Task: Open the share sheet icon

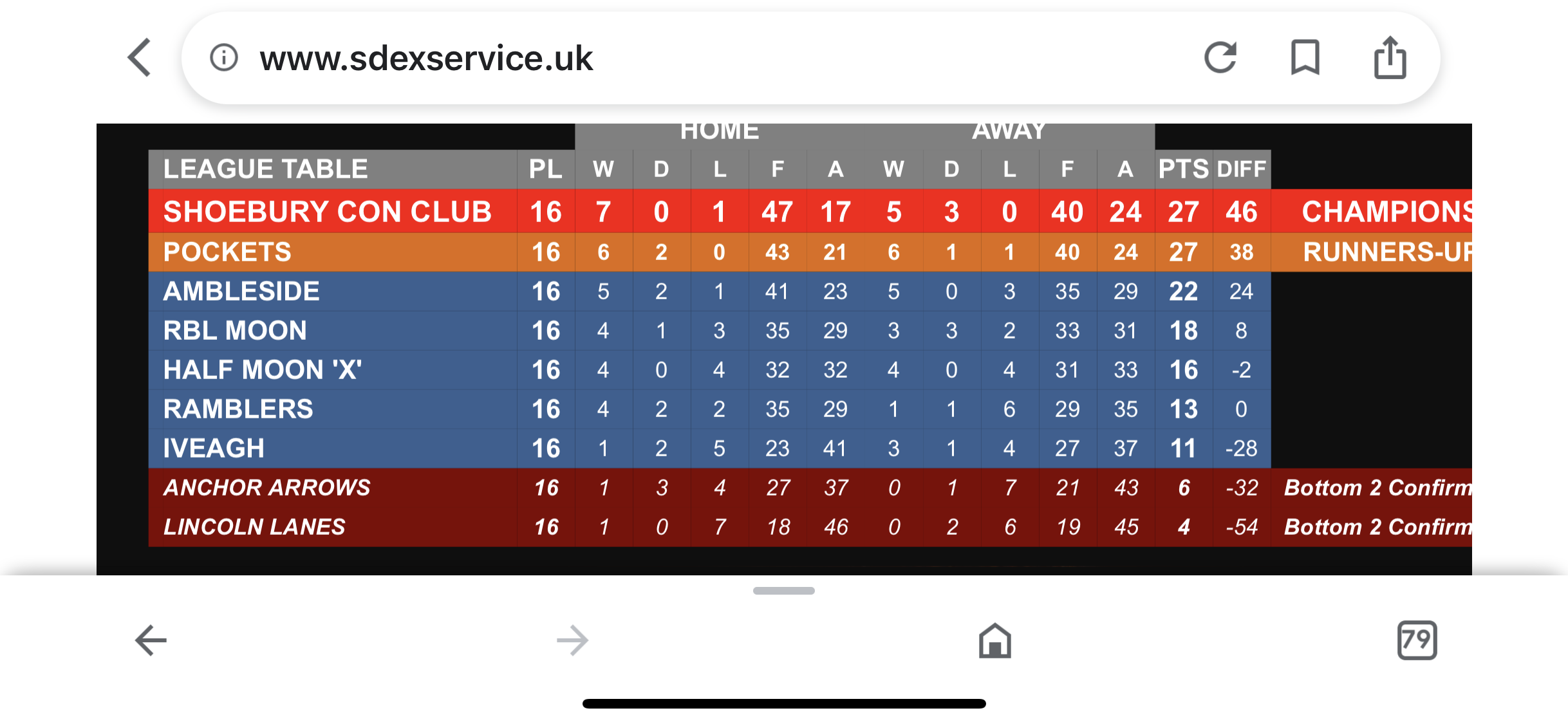Action: (x=1390, y=57)
